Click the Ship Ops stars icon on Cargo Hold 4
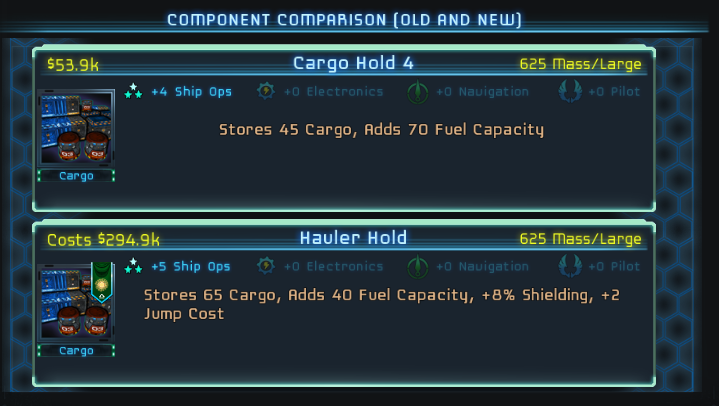Viewport: 719px width, 406px height. pos(133,91)
